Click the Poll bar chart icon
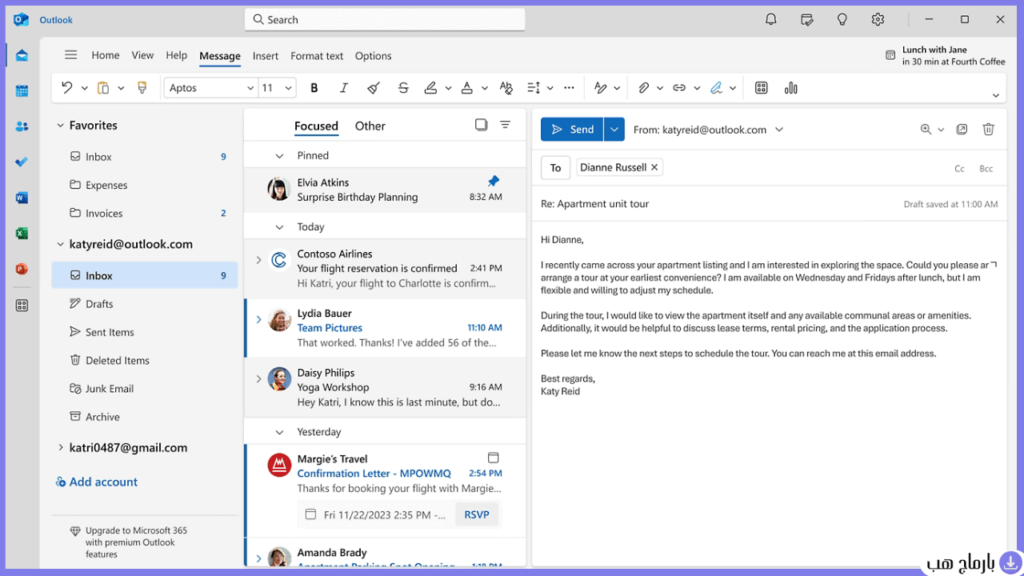The height and width of the screenshot is (576, 1024). (x=791, y=88)
